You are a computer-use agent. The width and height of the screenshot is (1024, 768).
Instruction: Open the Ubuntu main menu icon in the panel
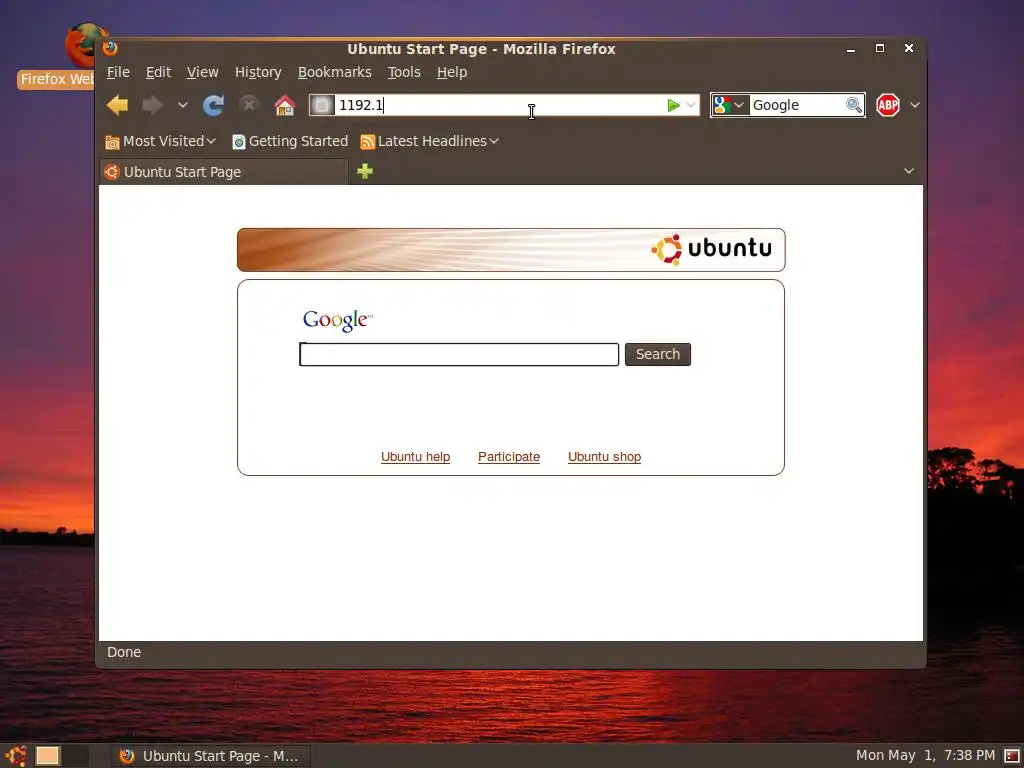coord(16,756)
